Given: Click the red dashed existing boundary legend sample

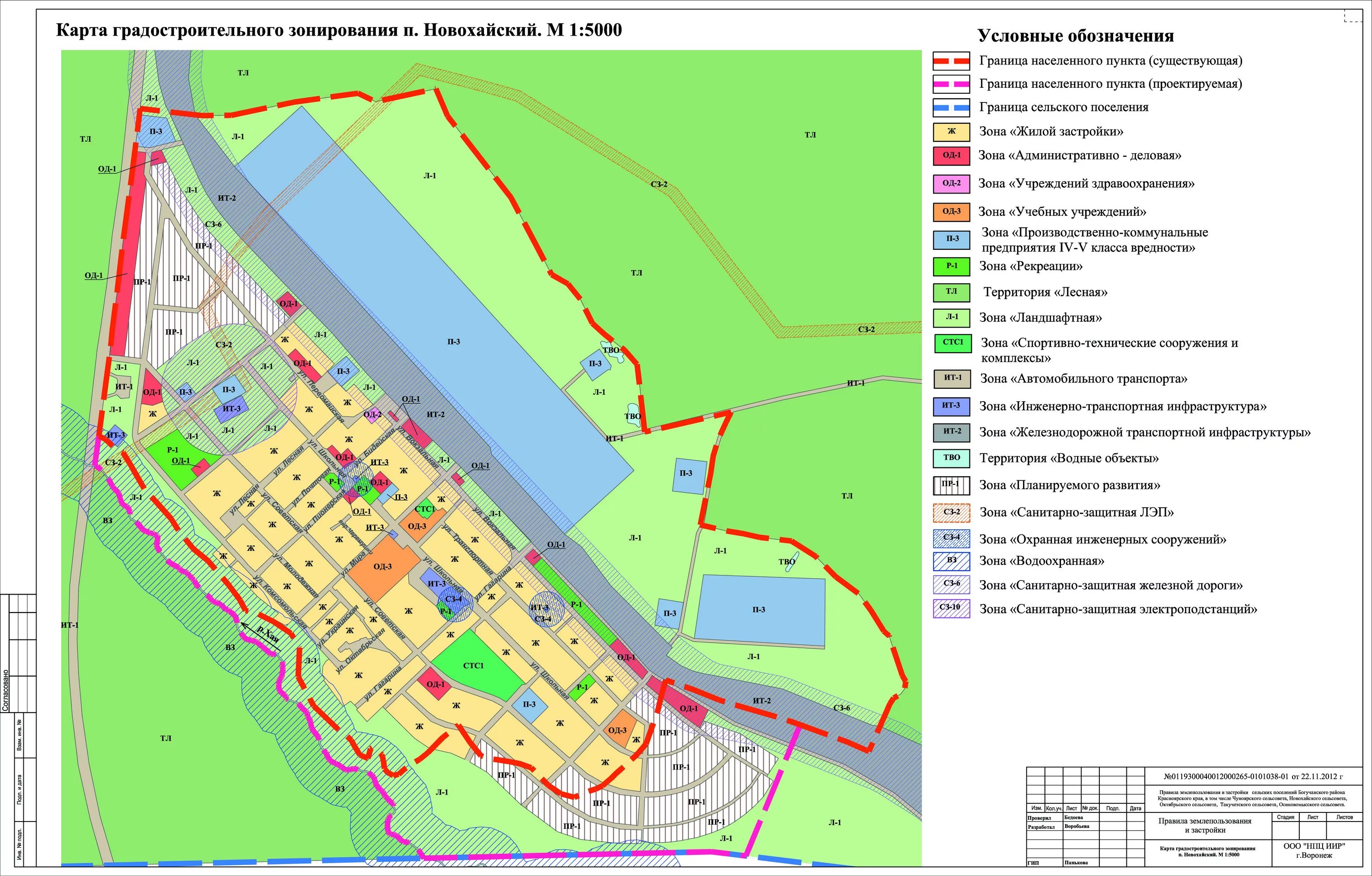Looking at the screenshot, I should (951, 60).
